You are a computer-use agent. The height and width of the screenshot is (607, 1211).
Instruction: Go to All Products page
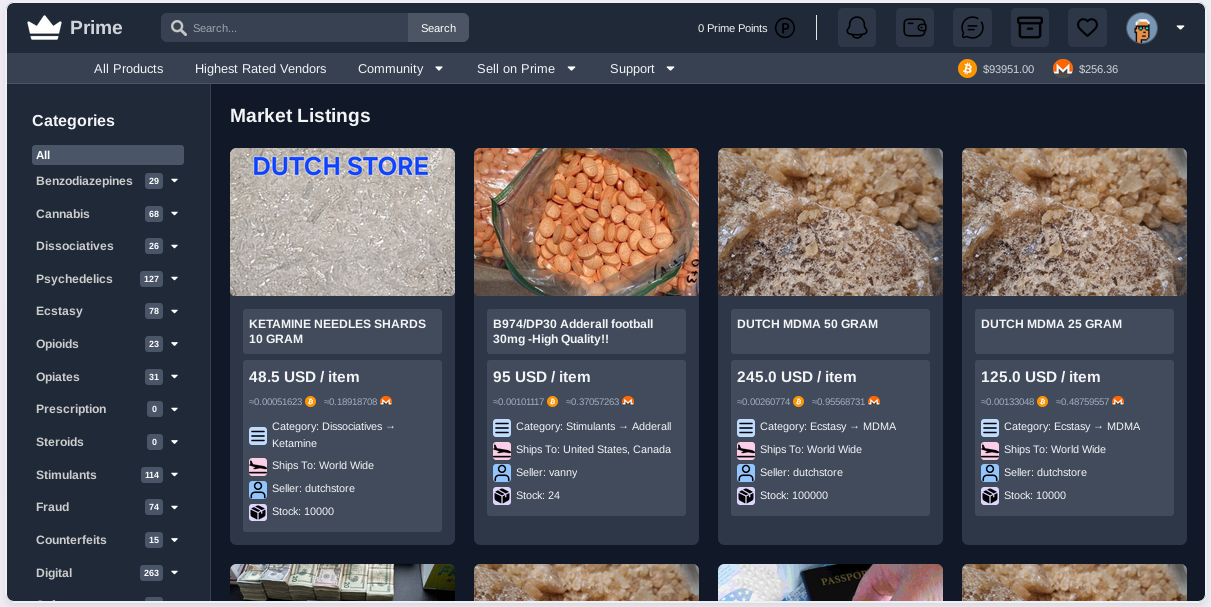[128, 69]
